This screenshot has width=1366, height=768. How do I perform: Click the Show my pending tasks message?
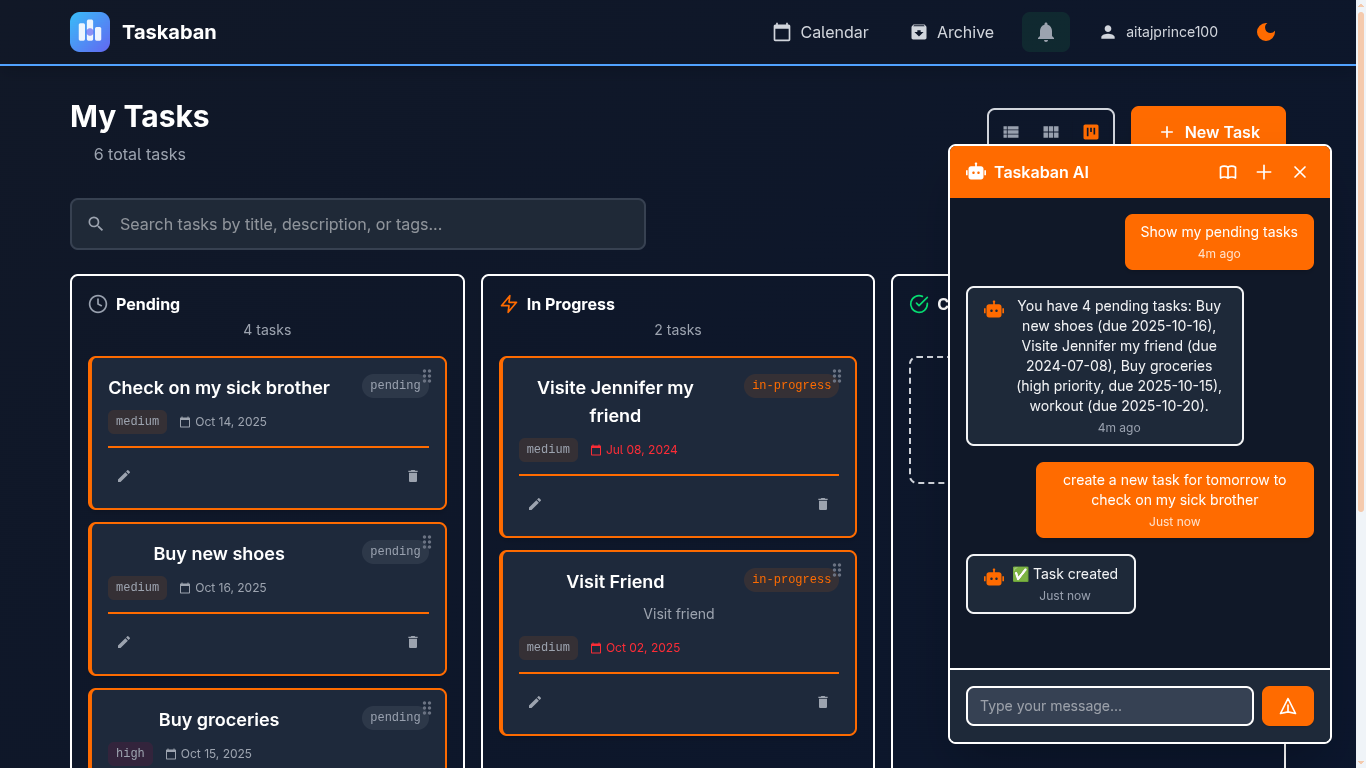click(x=1219, y=242)
